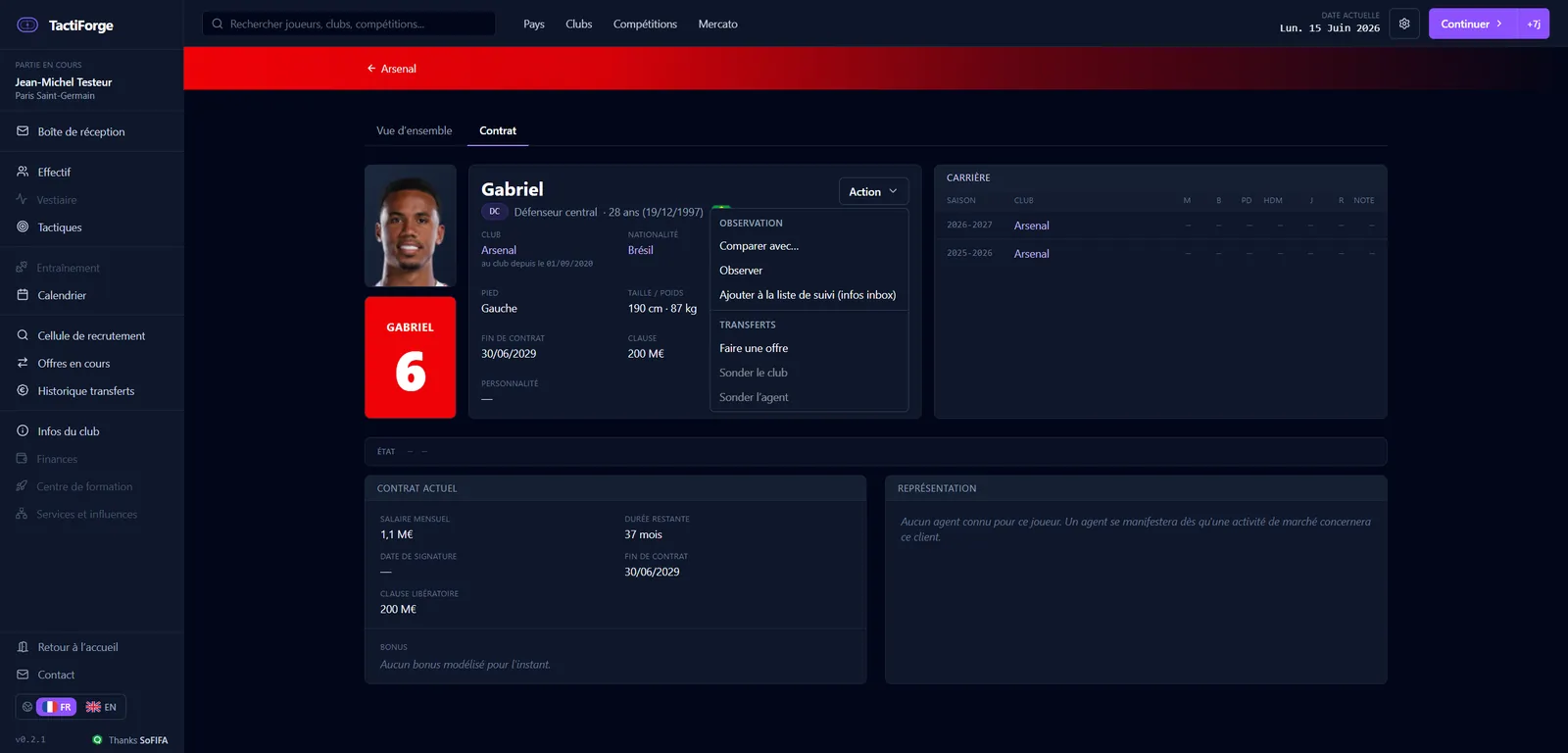Go back to the Arsenal page

pos(391,69)
